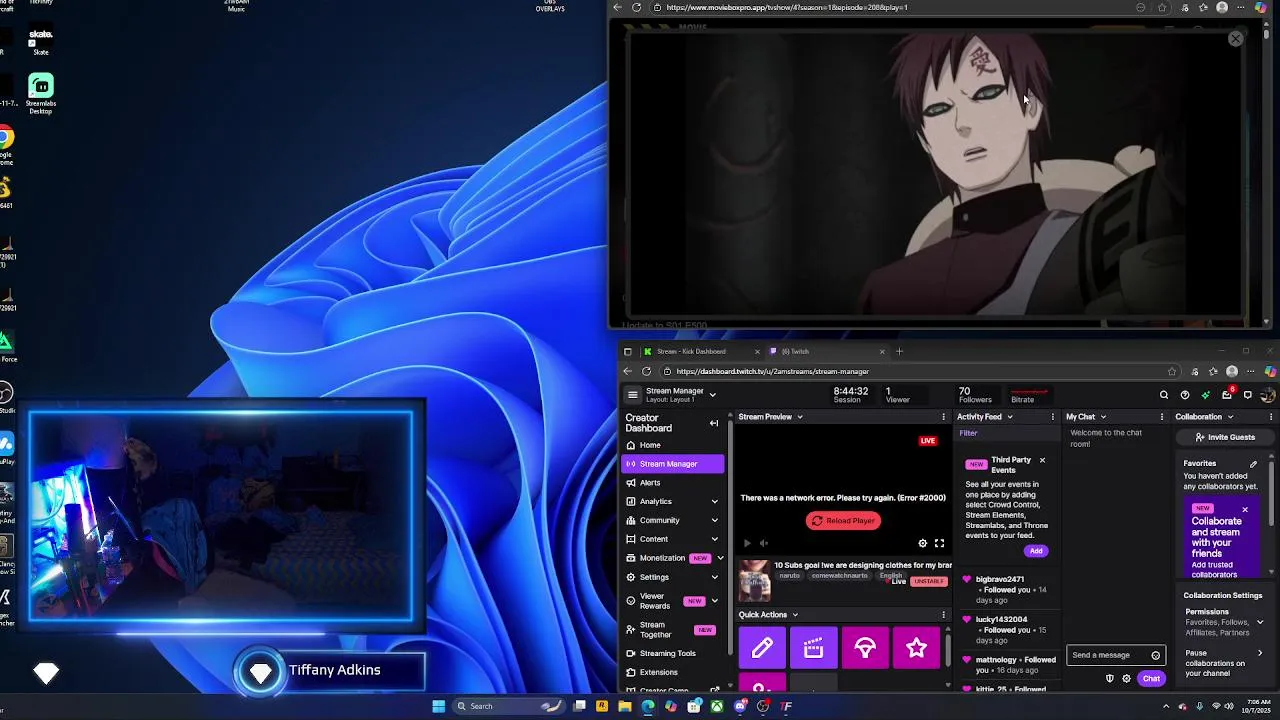Select Stream Manager in the sidebar
This screenshot has height=720, width=1280.
(x=672, y=464)
